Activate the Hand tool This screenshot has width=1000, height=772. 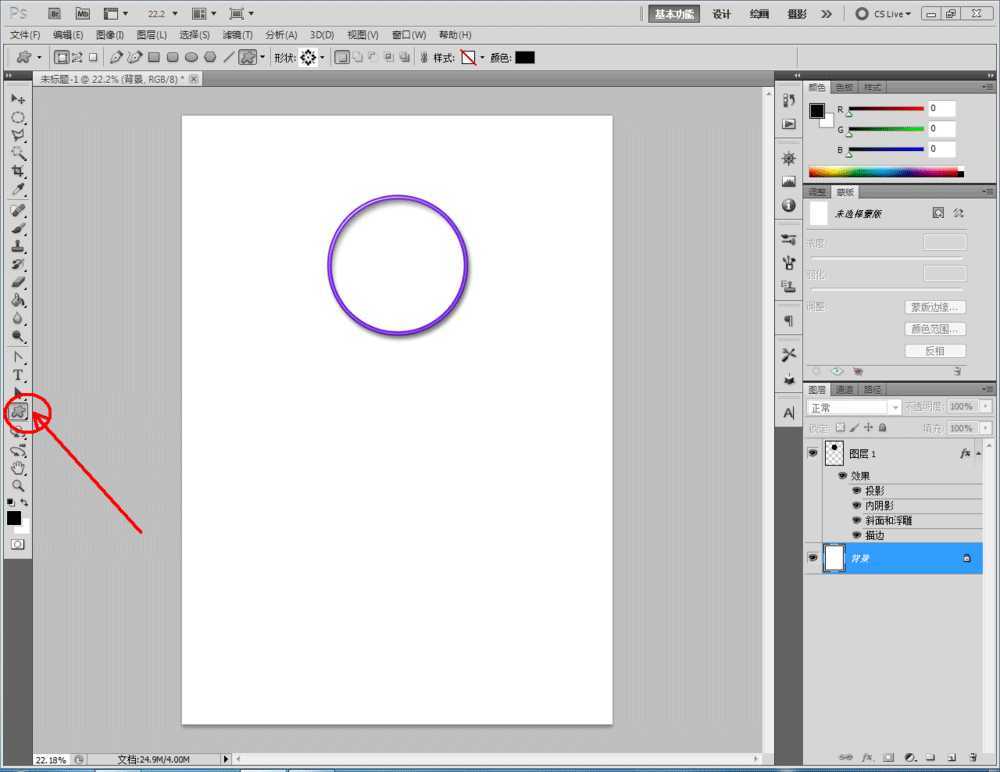(x=18, y=468)
